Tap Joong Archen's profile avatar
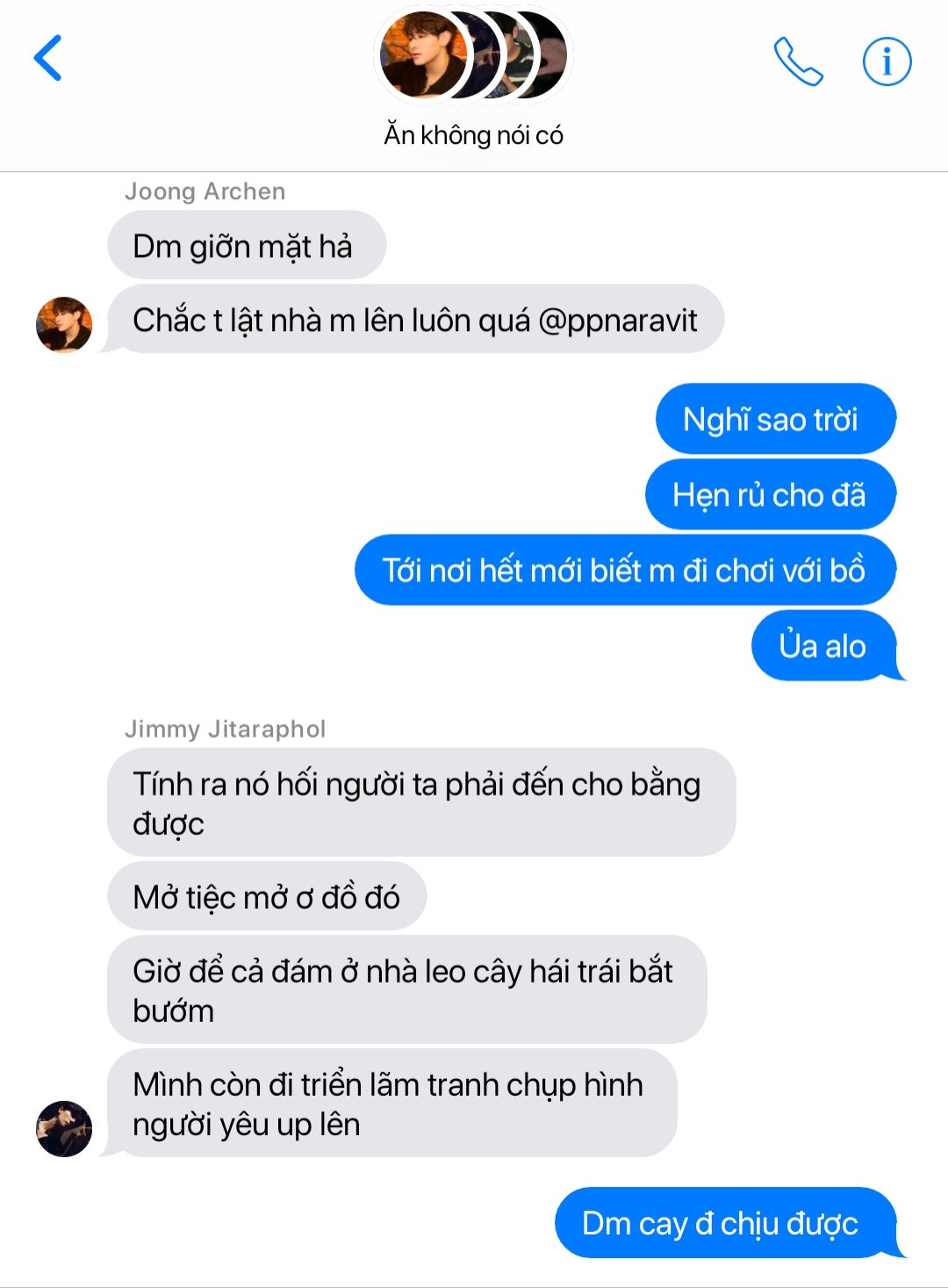This screenshot has width=948, height=1288. 64,325
